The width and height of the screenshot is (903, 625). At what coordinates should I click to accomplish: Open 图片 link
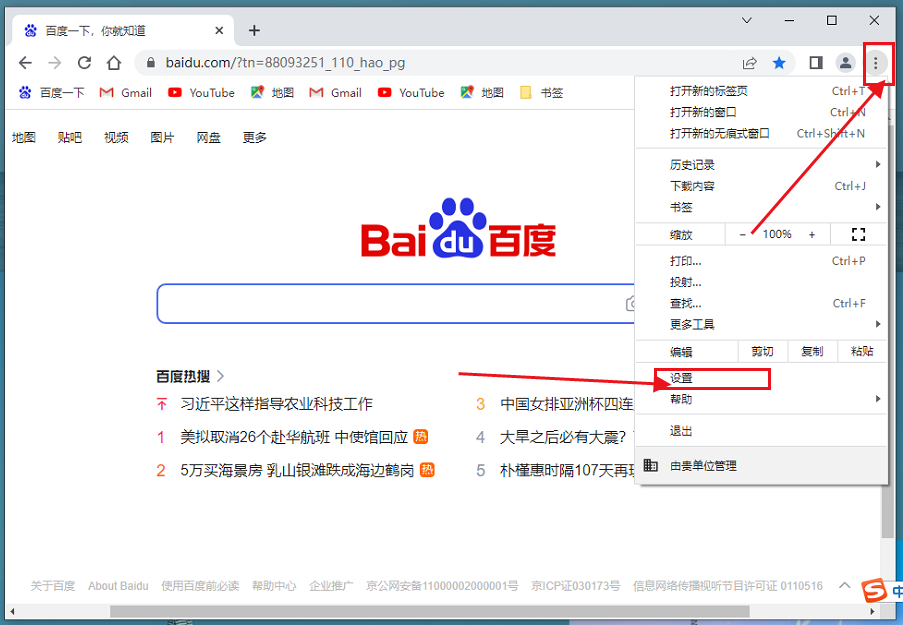pyautogui.click(x=162, y=138)
